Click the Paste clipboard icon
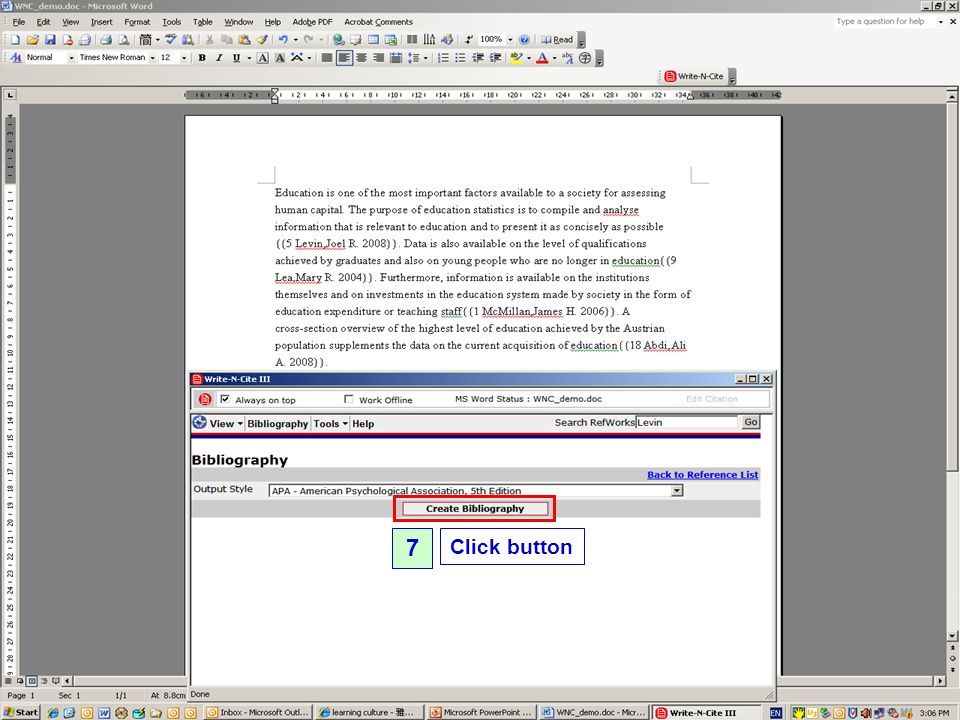This screenshot has height=720, width=960. 244,40
